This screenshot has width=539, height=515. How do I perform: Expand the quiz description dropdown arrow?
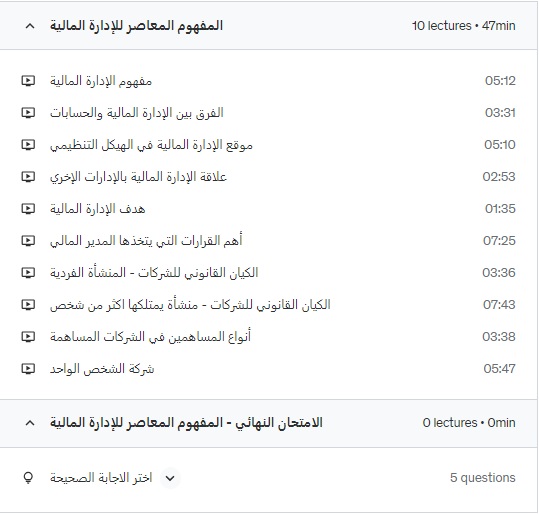coord(170,478)
